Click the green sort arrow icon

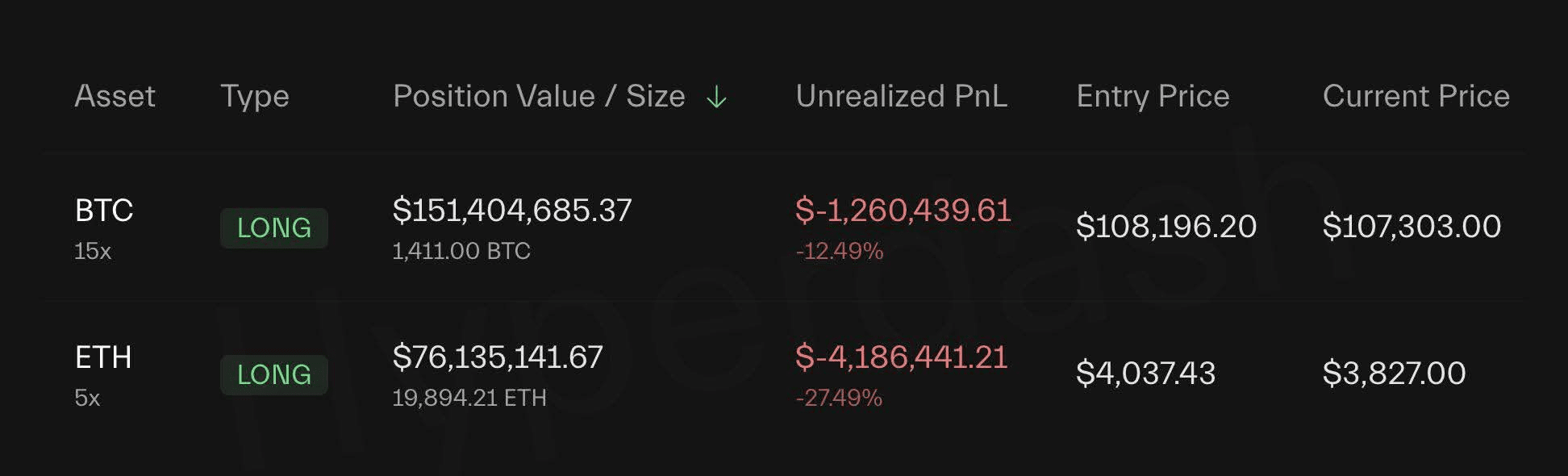coord(716,98)
